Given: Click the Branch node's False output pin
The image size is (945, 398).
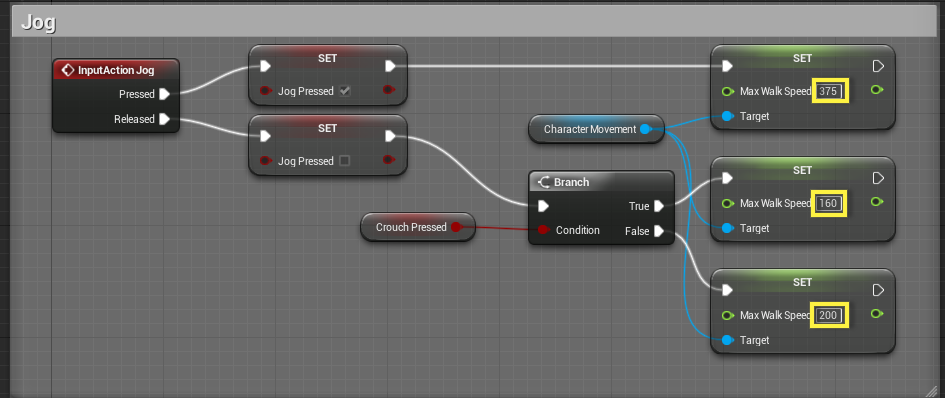Looking at the screenshot, I should [x=659, y=231].
